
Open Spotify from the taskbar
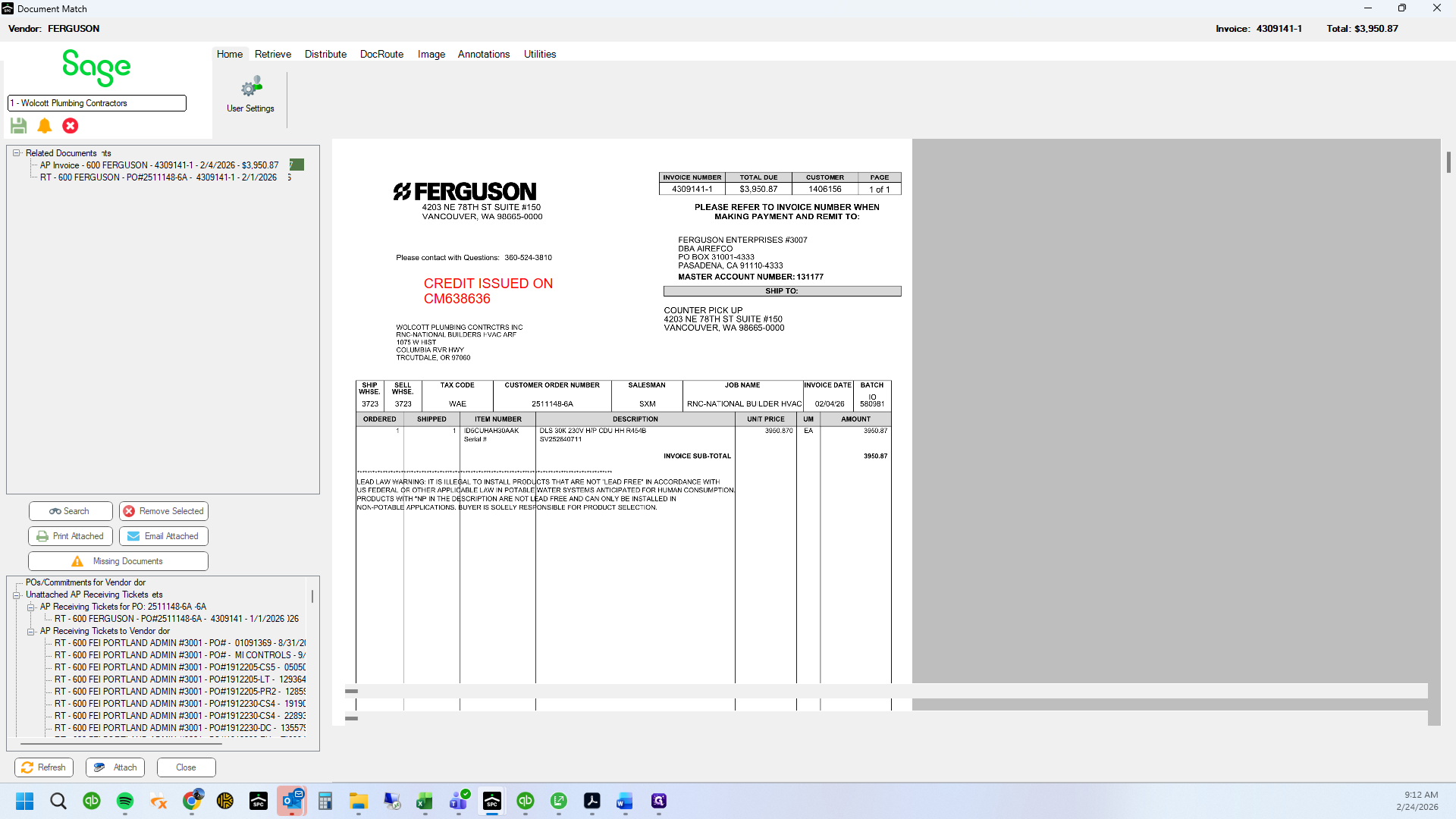click(x=125, y=801)
